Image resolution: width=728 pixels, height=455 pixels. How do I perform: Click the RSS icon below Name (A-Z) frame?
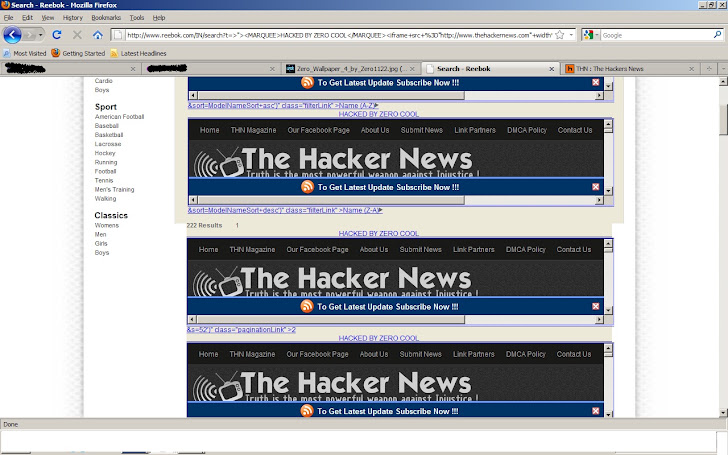pos(307,187)
